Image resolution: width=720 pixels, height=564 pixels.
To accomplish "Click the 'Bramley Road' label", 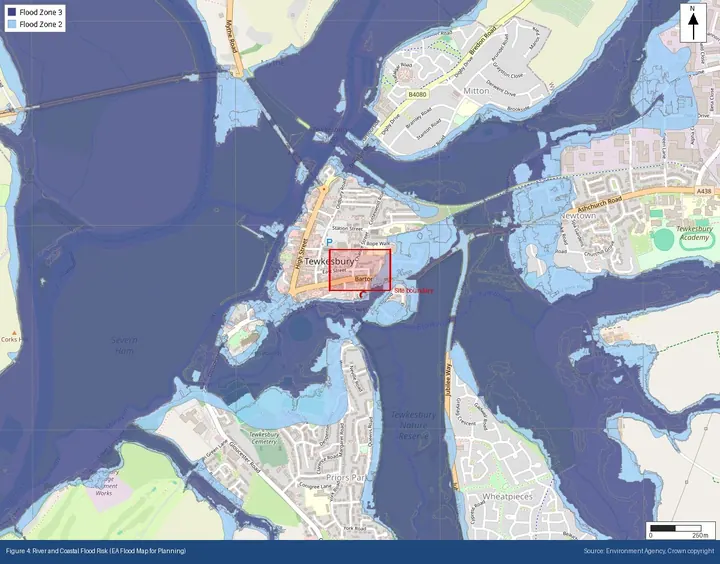I will 420,119.
